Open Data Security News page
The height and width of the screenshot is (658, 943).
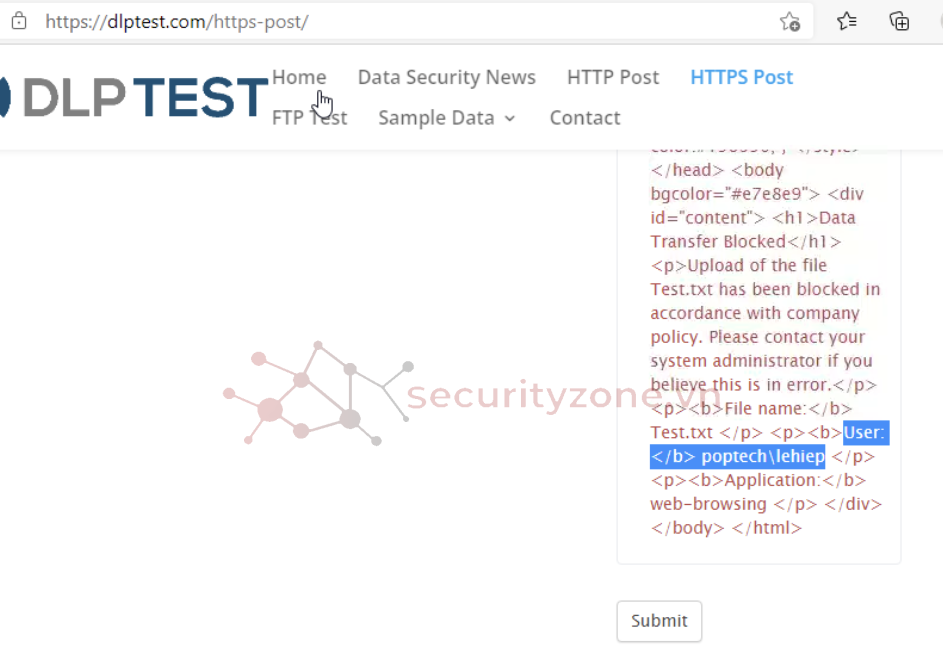pos(446,77)
